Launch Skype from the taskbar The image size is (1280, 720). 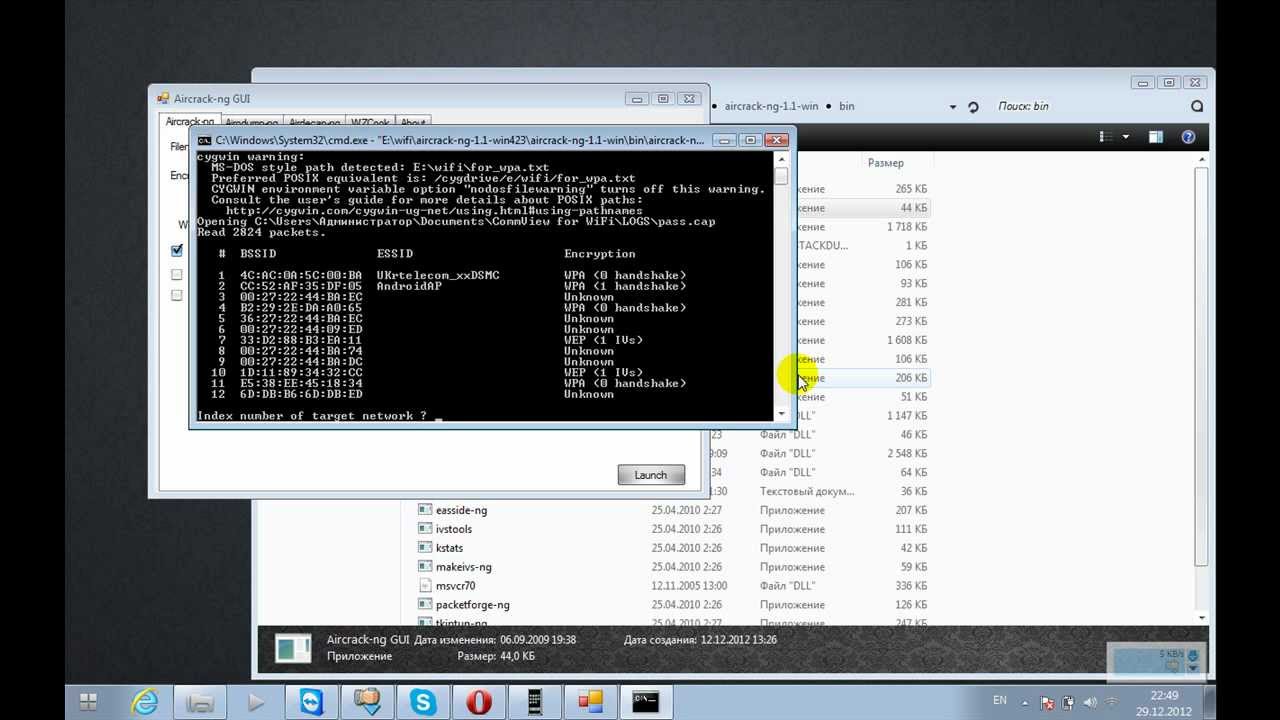click(423, 702)
